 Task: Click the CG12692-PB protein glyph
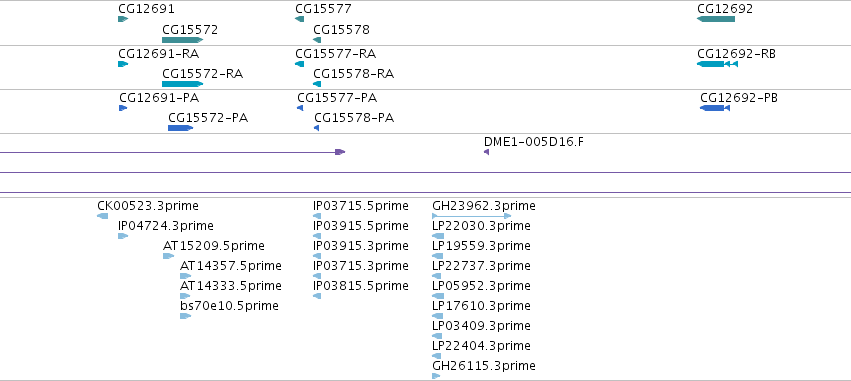[x=715, y=108]
